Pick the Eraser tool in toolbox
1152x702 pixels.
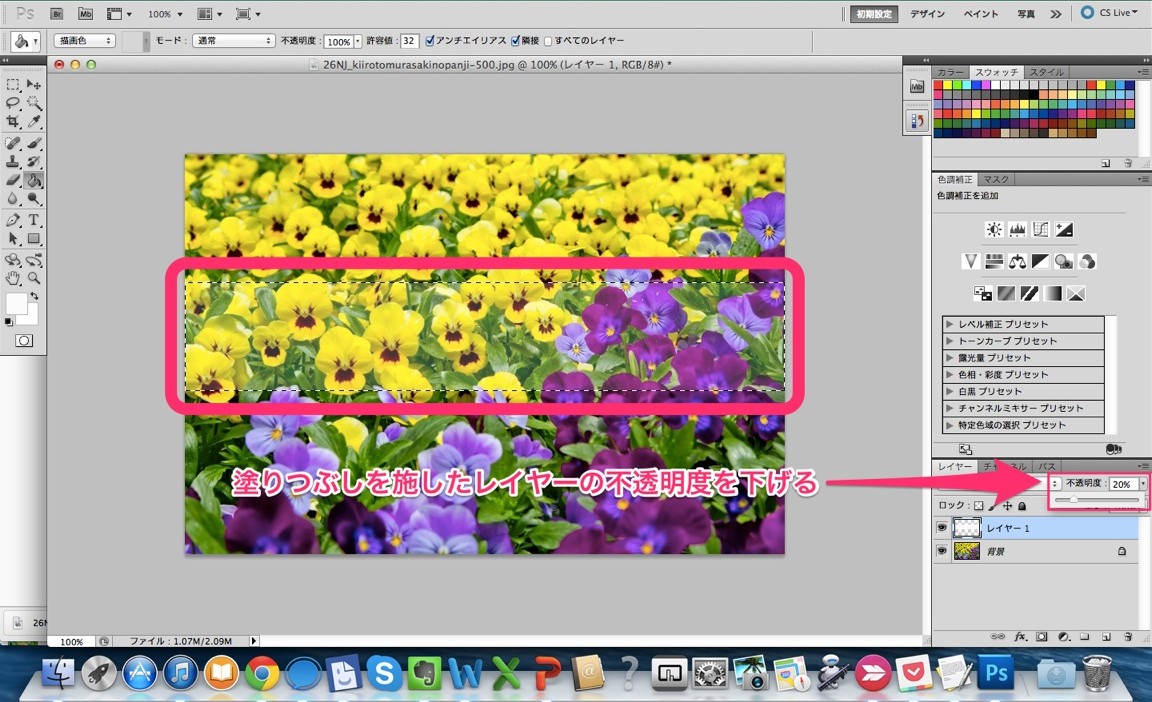tap(14, 181)
